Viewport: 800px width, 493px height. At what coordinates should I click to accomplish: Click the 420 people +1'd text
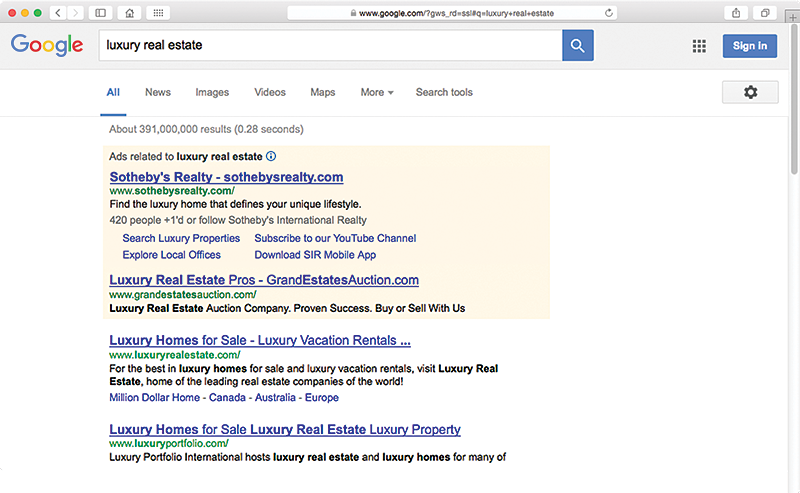click(238, 220)
